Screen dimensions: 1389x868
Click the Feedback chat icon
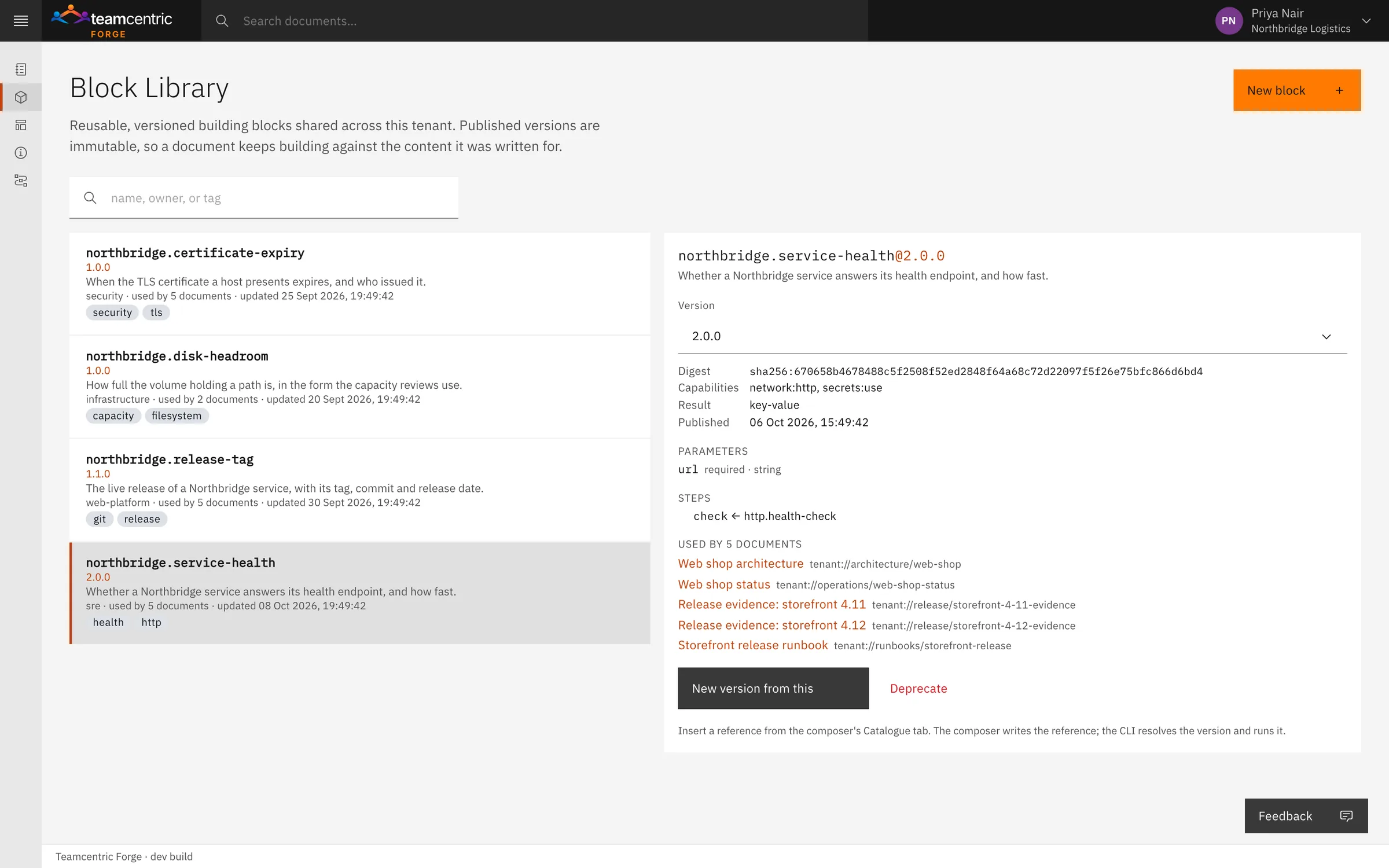click(x=1346, y=816)
